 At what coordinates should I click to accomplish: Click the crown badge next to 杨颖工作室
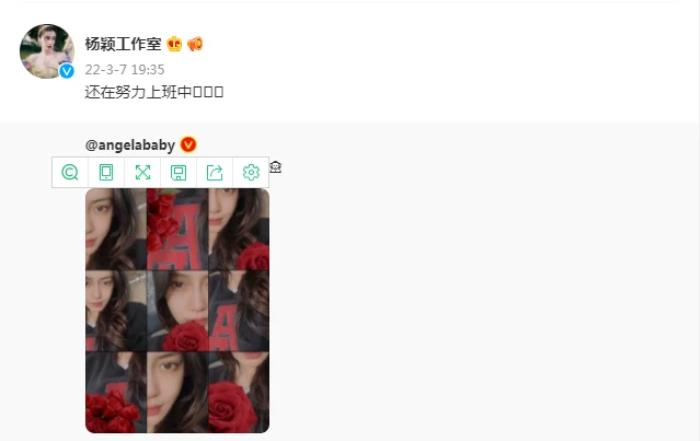[x=175, y=44]
